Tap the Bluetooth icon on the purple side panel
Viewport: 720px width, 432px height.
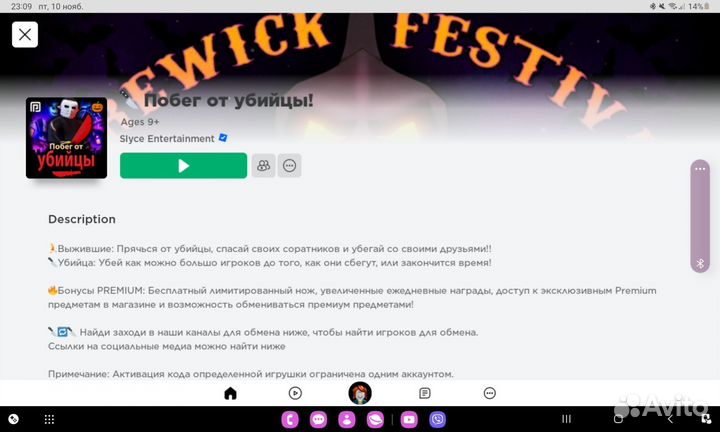(x=700, y=264)
